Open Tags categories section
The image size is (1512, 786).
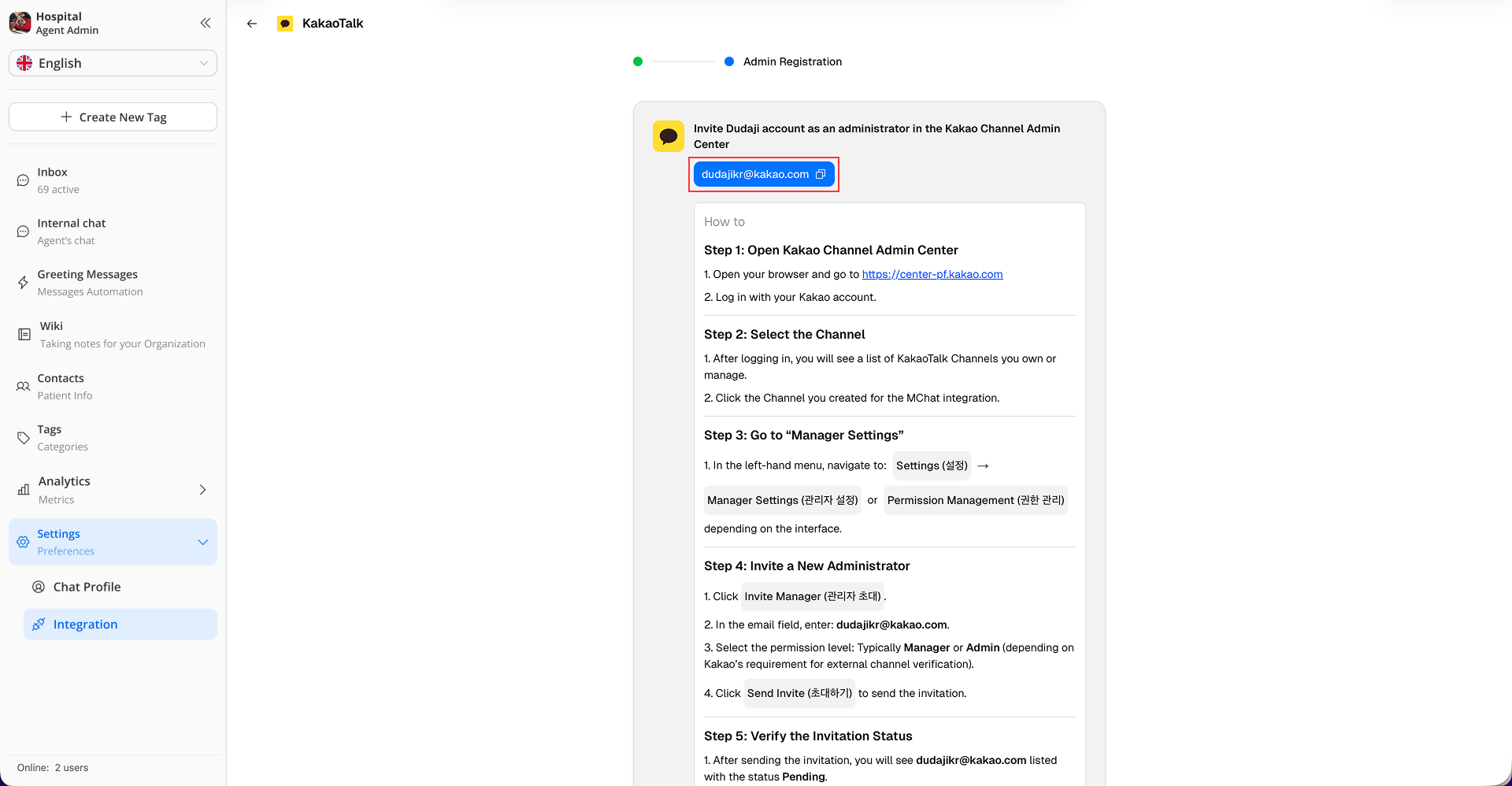[49, 437]
